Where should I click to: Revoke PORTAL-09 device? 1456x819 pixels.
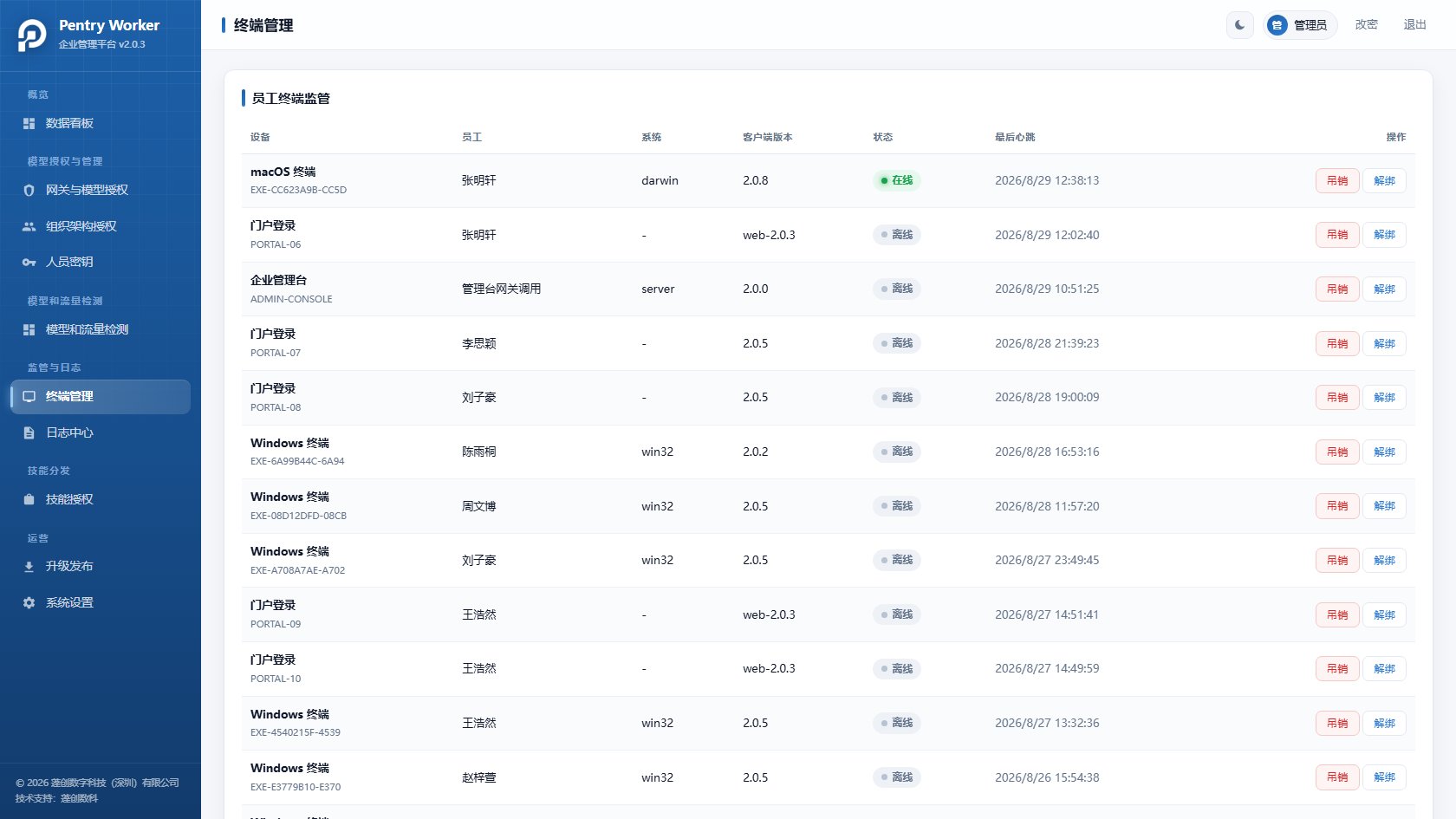point(1337,615)
